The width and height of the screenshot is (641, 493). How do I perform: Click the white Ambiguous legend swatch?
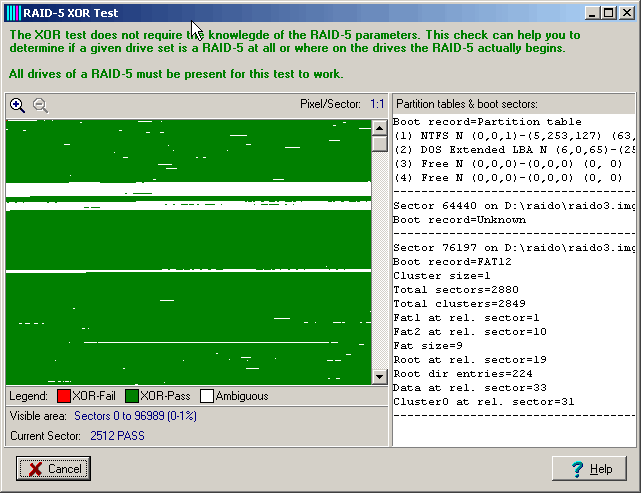pos(207,396)
